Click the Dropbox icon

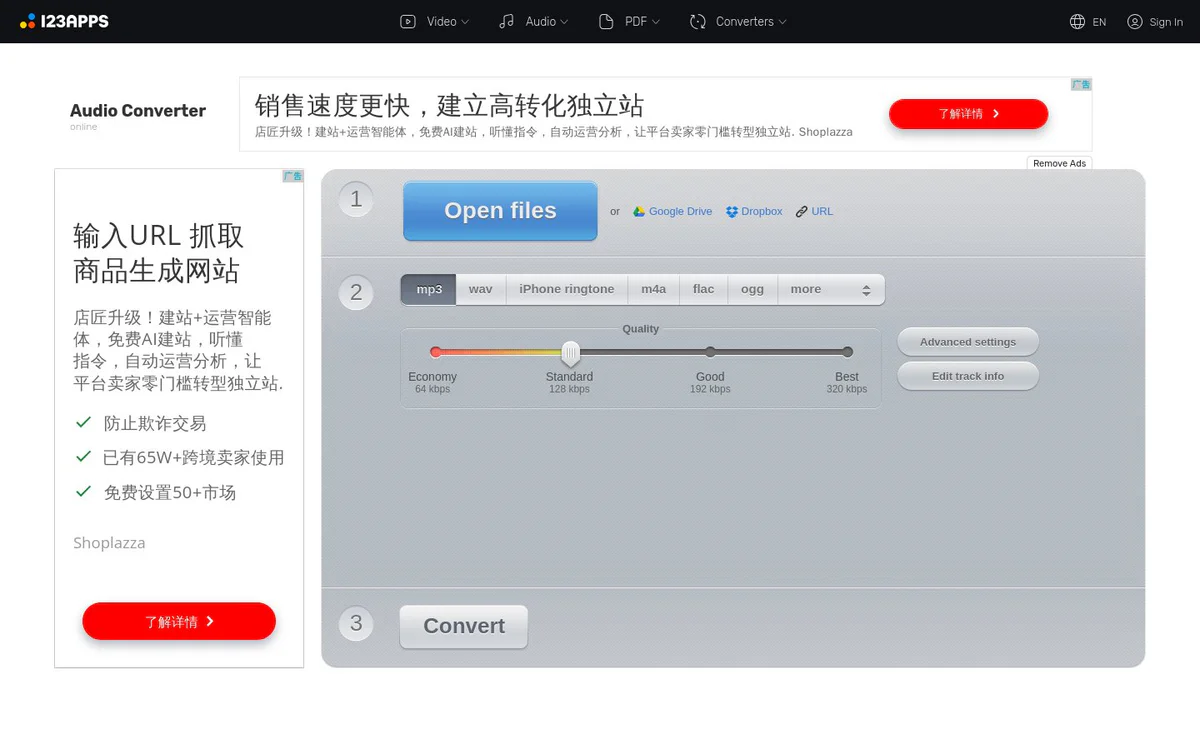click(x=732, y=211)
